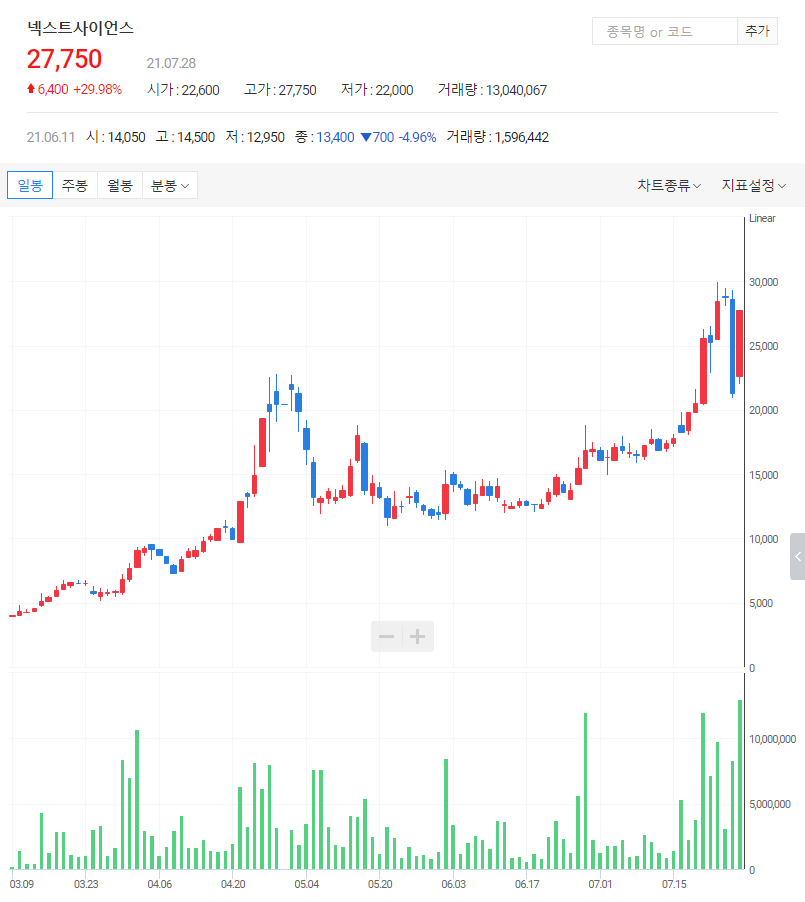Click the 5,000,000 volume axis label
This screenshot has width=805, height=902.
click(772, 804)
